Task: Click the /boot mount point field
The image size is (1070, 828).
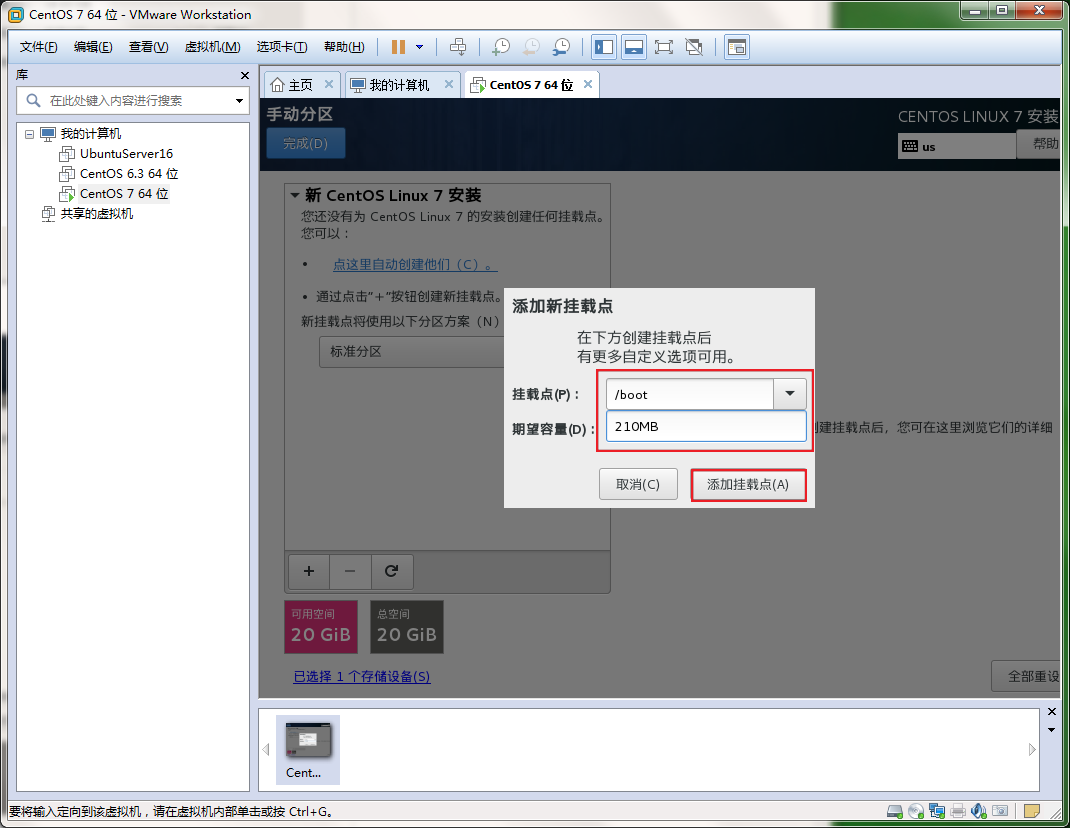Action: click(689, 395)
